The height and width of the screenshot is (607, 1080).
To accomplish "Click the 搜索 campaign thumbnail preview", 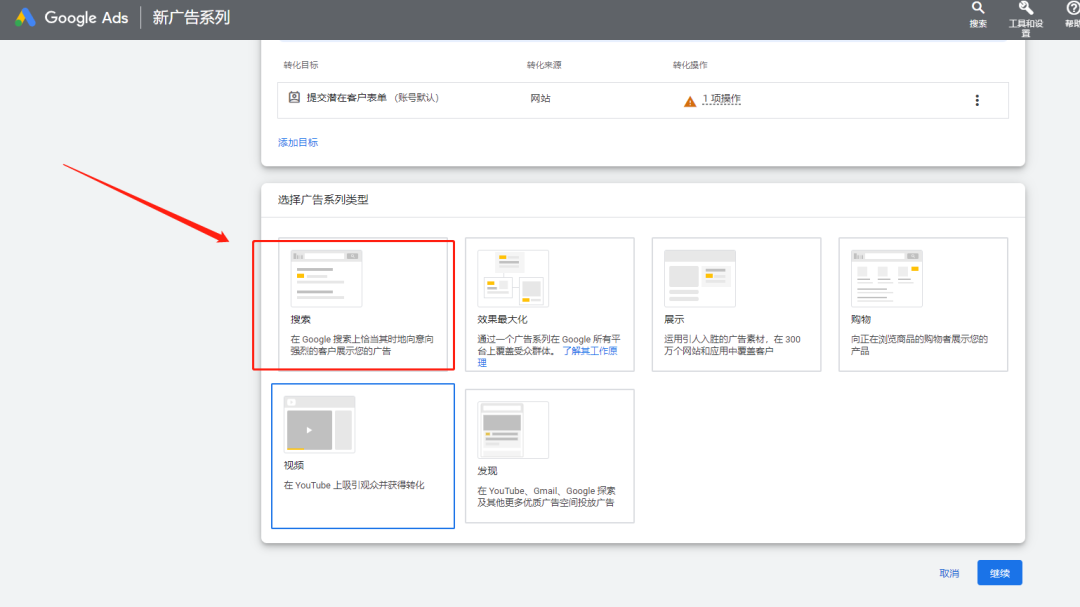I will click(325, 277).
